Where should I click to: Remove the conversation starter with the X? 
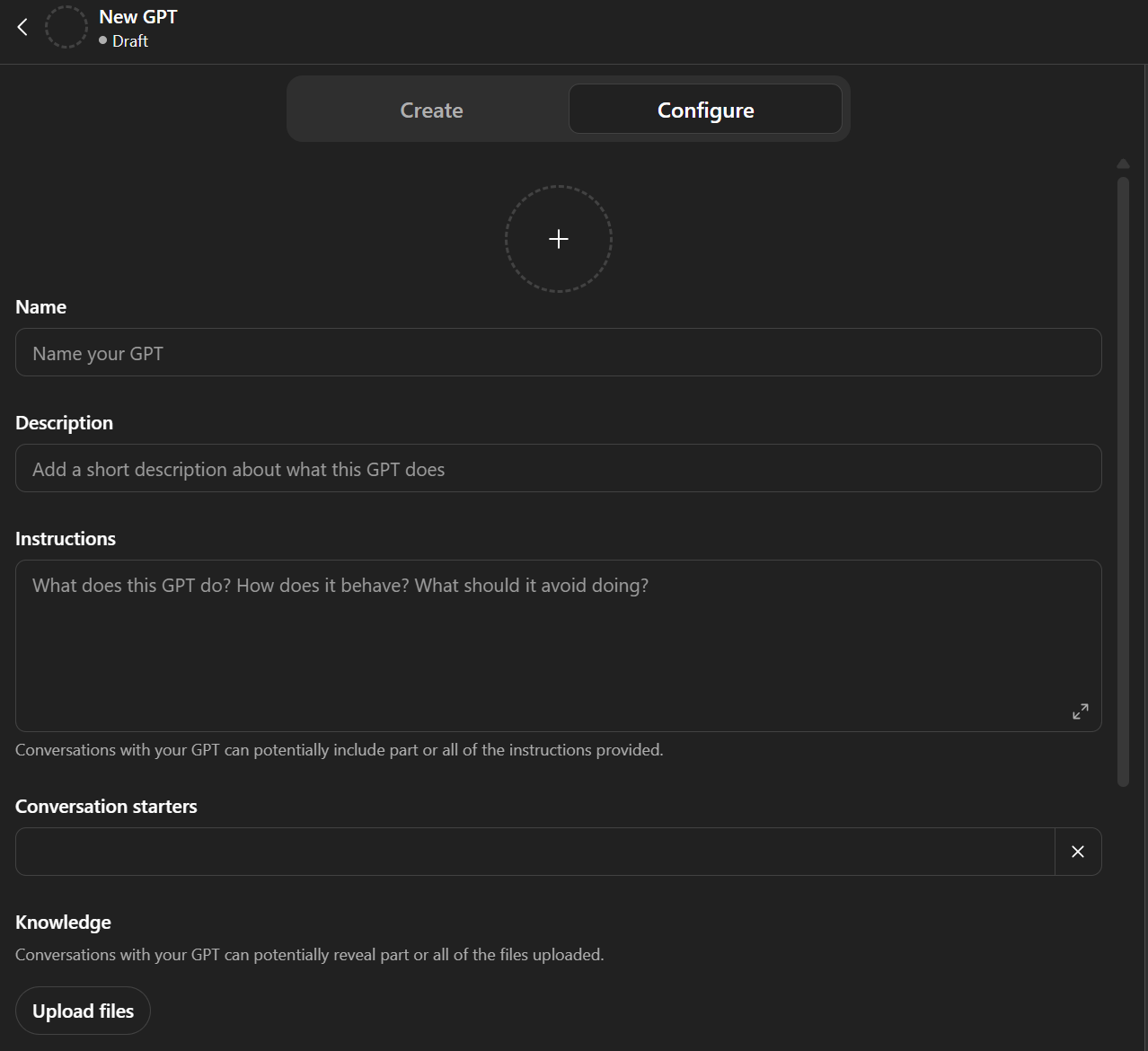(x=1078, y=852)
